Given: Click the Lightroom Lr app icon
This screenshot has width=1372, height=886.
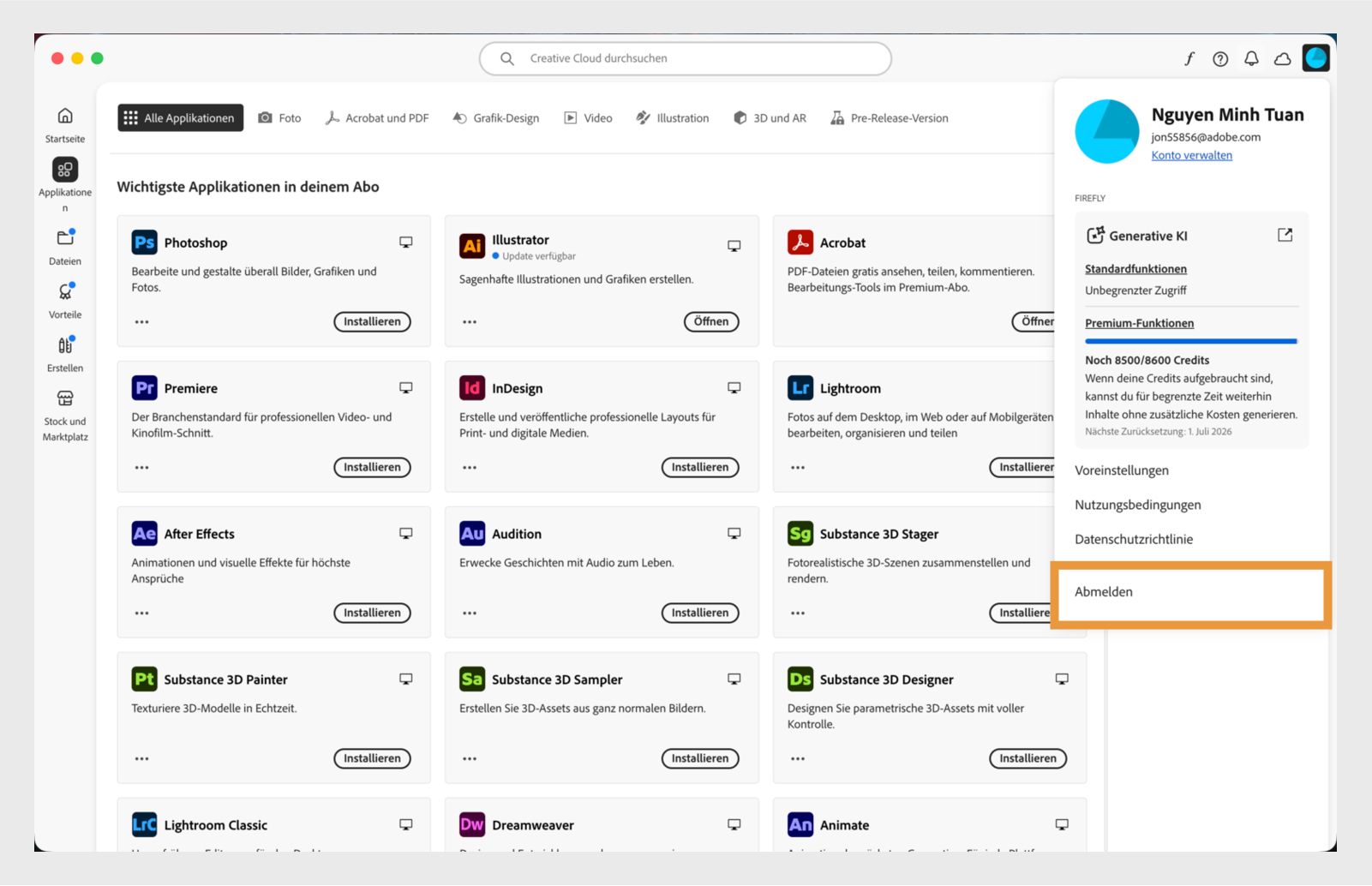Looking at the screenshot, I should point(800,388).
